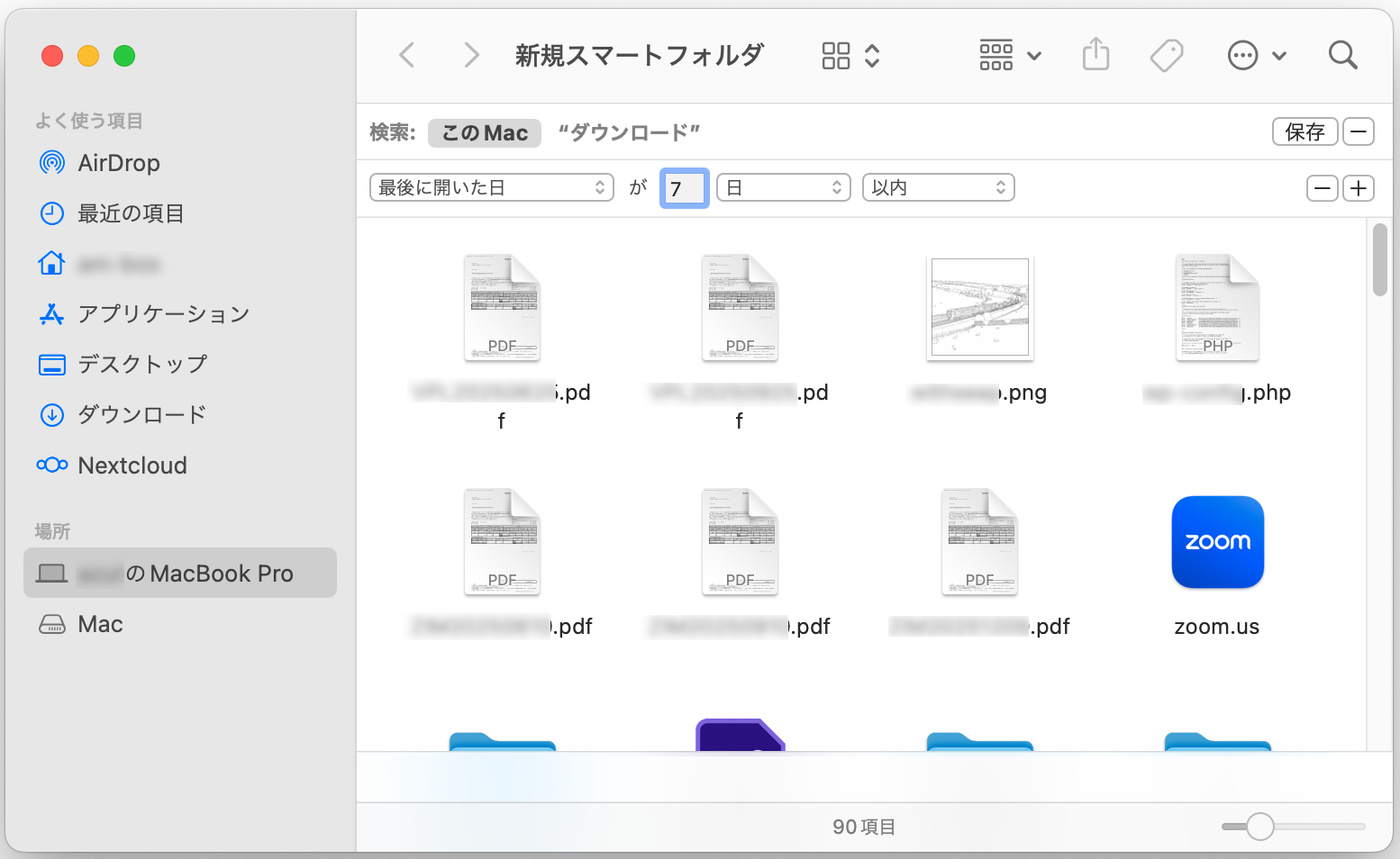Expand the 日 unit dropdown
This screenshot has height=859, width=1400.
click(x=783, y=187)
